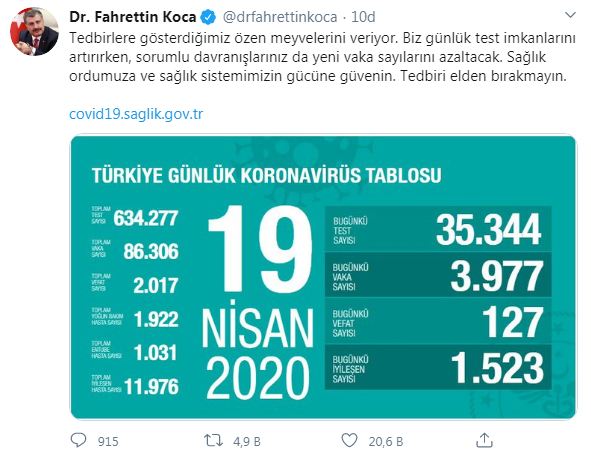Like the tweet with heart icon
The image size is (591, 450).
click(349, 440)
